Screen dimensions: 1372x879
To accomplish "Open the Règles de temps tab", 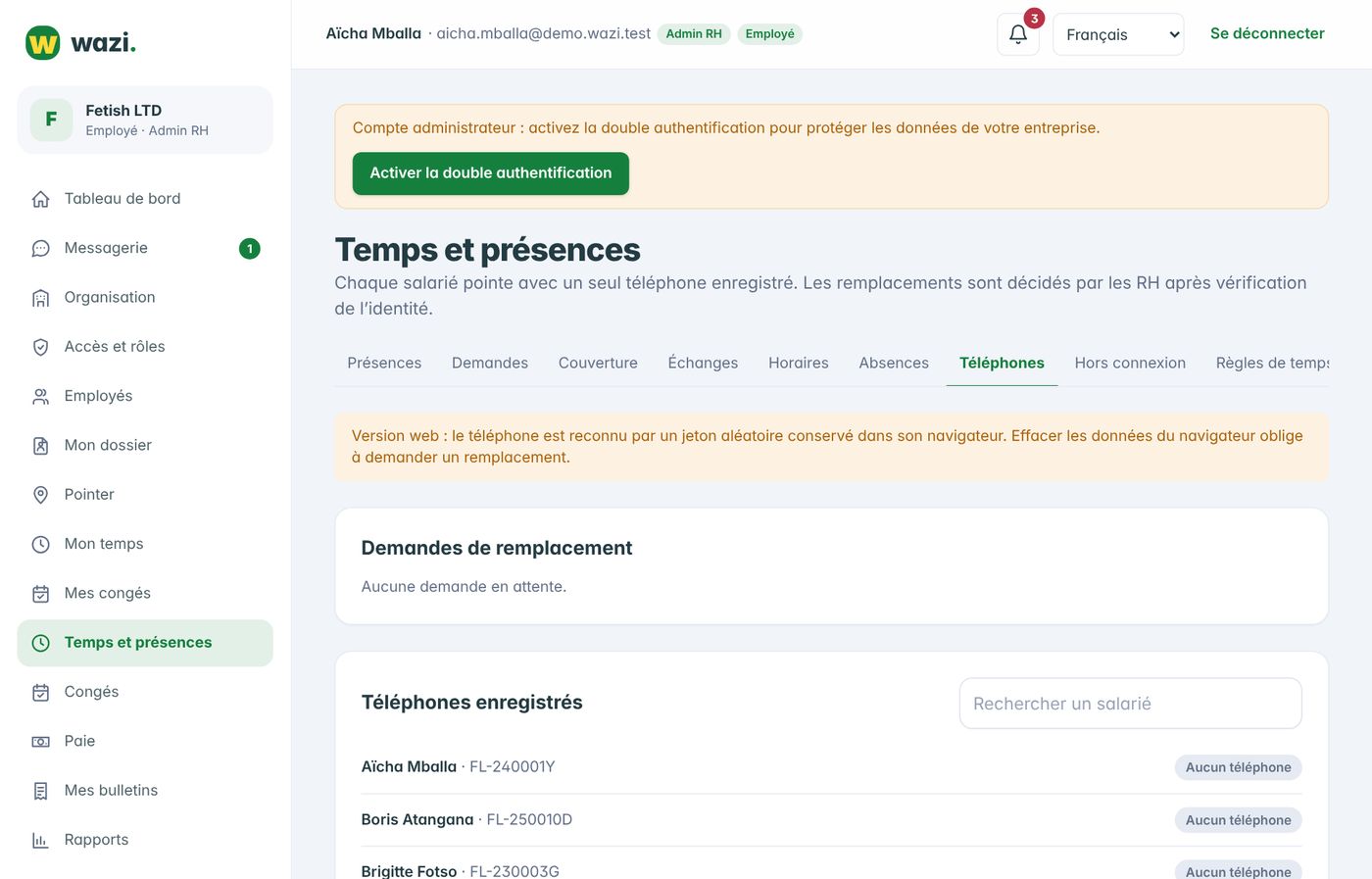I will click(1272, 363).
